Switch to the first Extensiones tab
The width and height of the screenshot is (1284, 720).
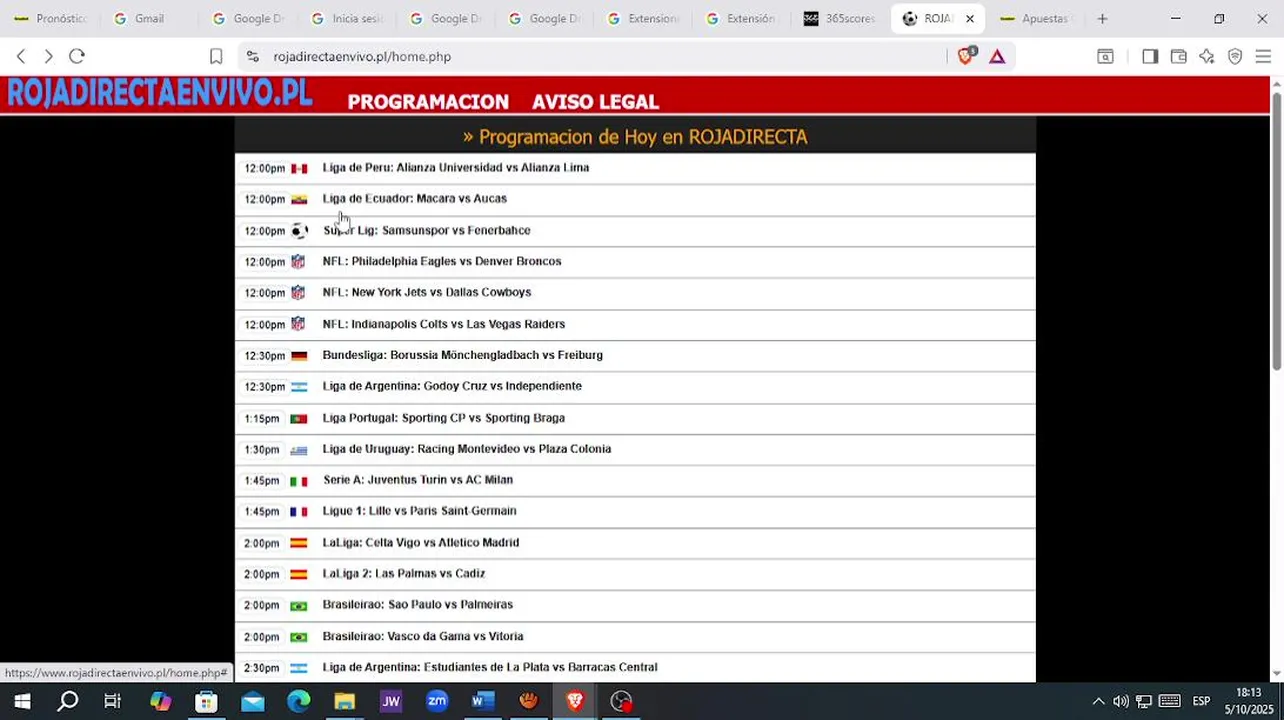pos(643,18)
